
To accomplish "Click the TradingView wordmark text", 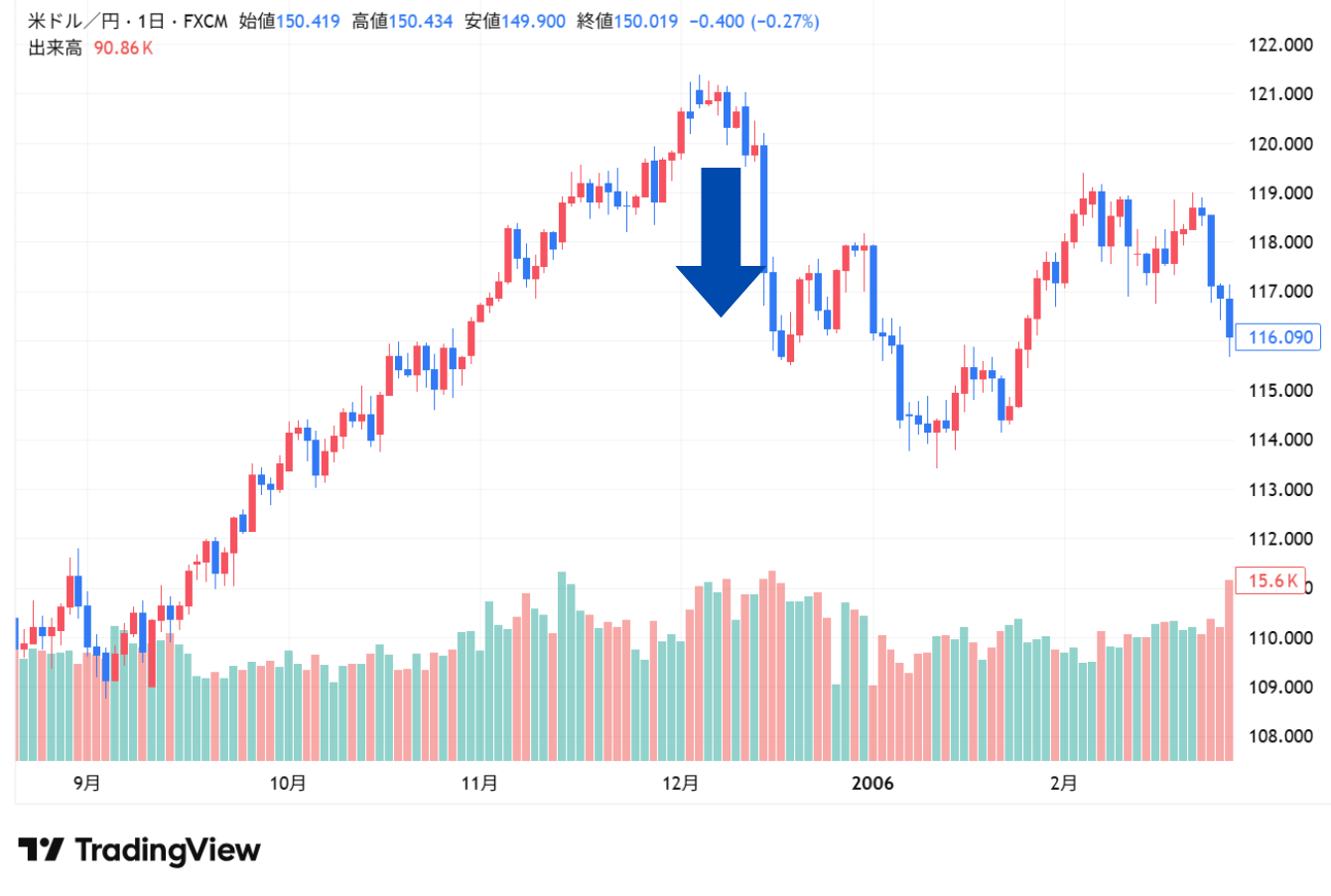I will coord(167,850).
